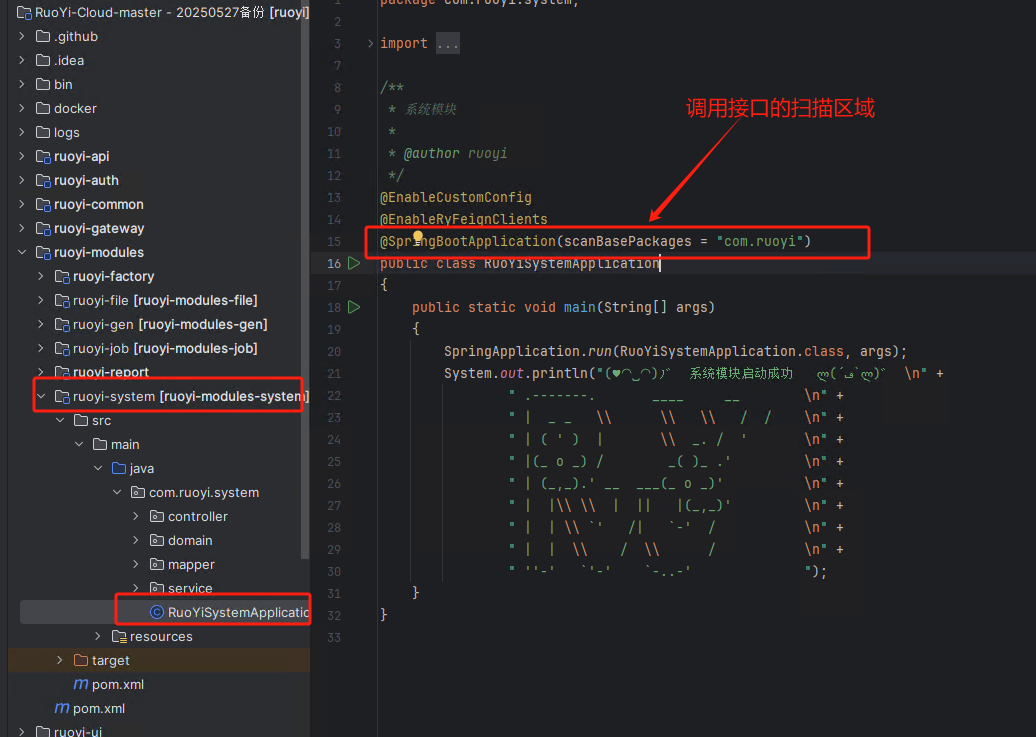Image resolution: width=1036 pixels, height=737 pixels.
Task: Collapse the ruoyi-modules chevron
Action: [x=22, y=252]
